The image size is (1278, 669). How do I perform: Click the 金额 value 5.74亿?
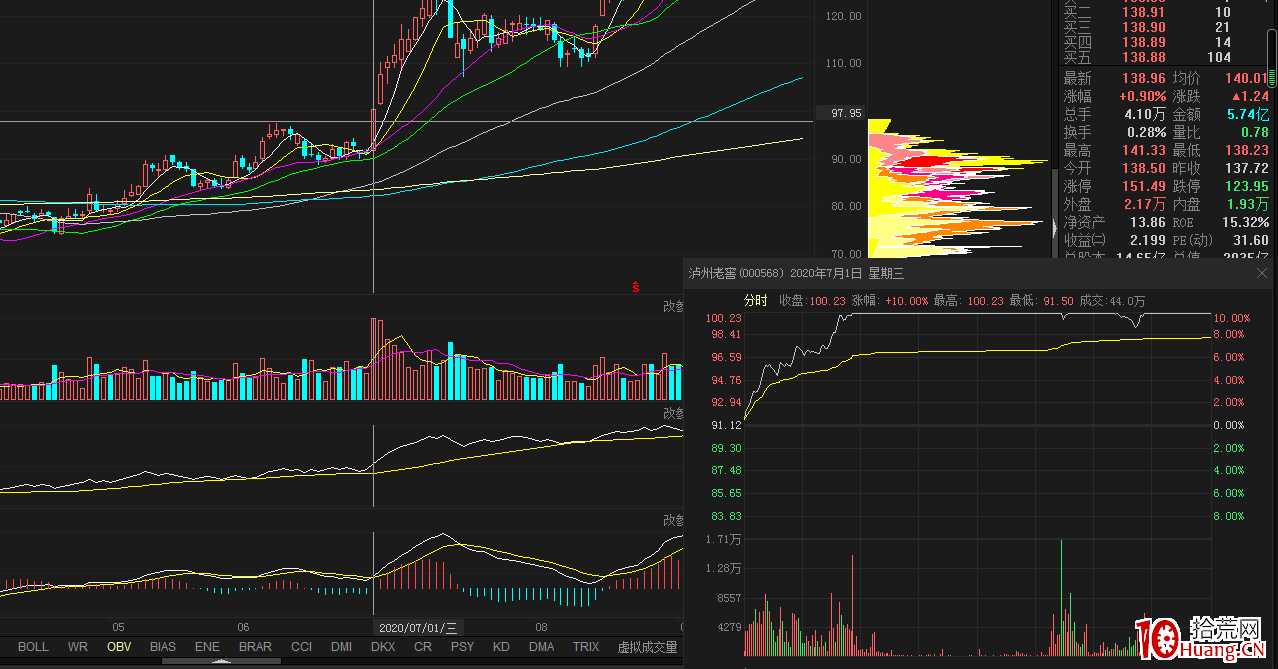1248,114
